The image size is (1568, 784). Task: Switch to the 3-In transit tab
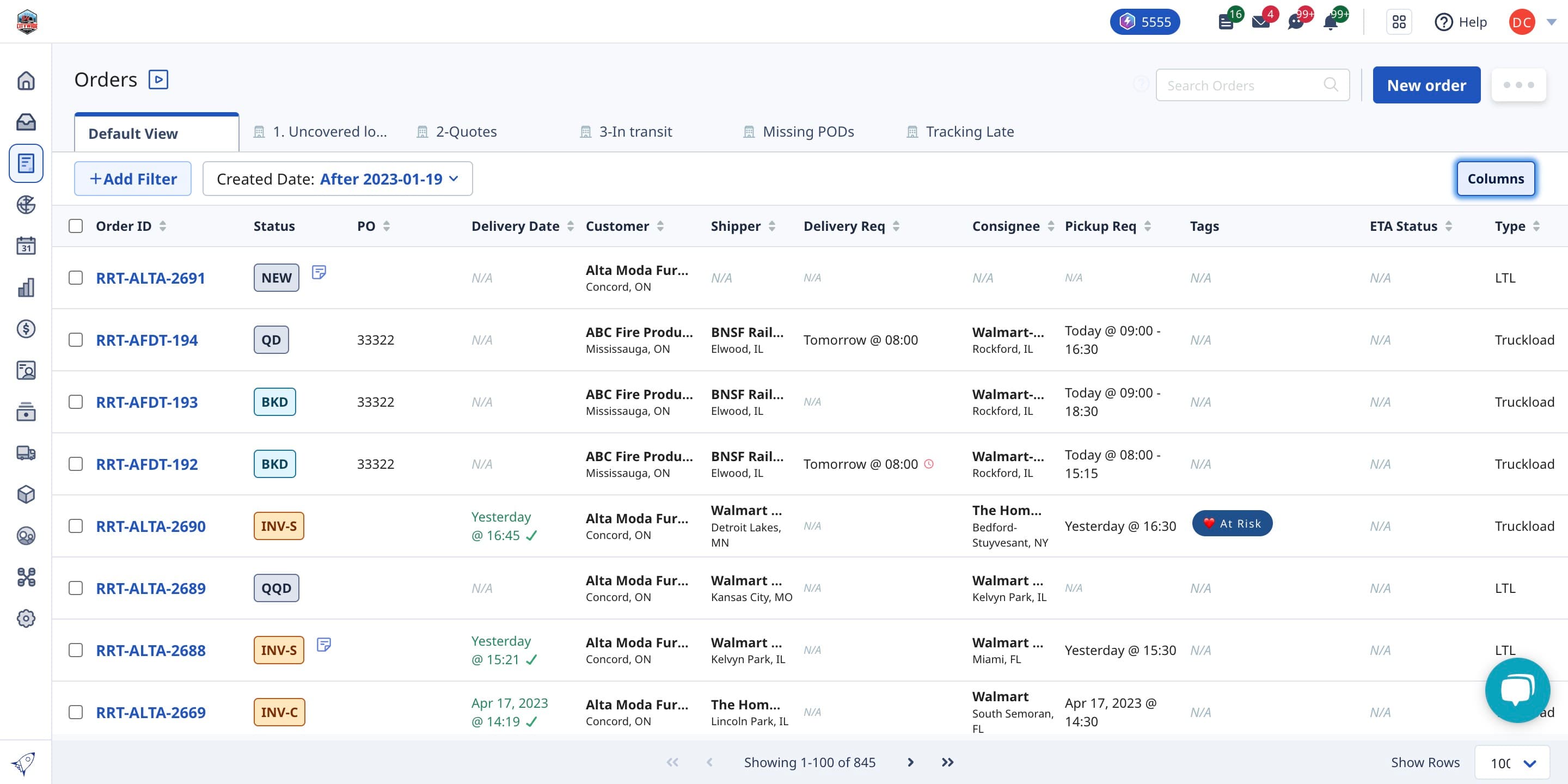tap(626, 131)
